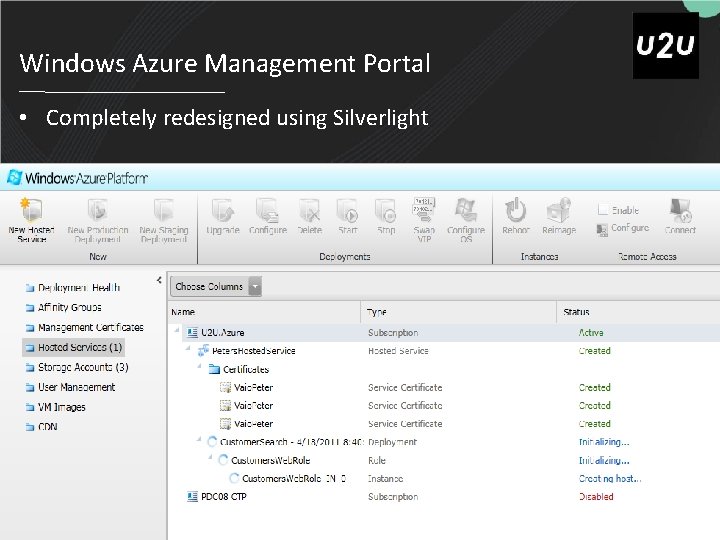This screenshot has height=540, width=720.
Task: Click the Configure OS icon
Action: 466,209
